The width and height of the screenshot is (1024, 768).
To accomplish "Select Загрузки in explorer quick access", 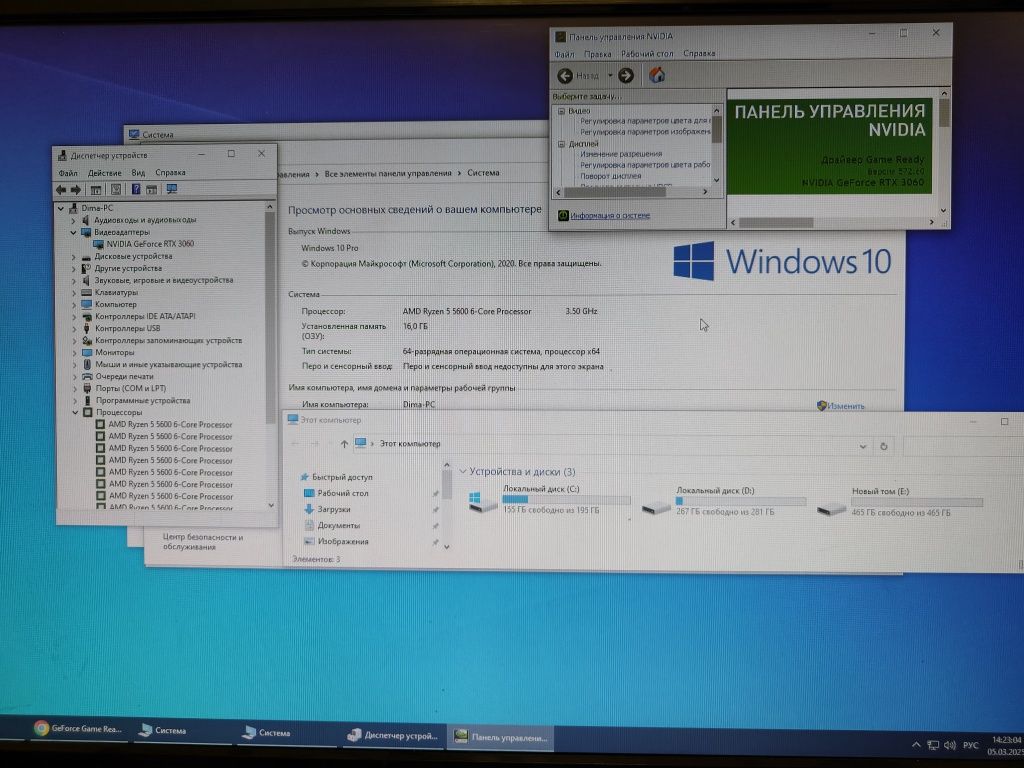I will click(334, 509).
